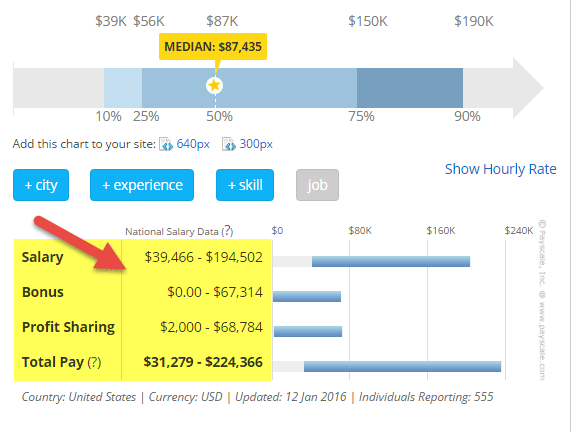The image size is (571, 432).
Task: Click the $160K axis label
Action: [x=441, y=231]
